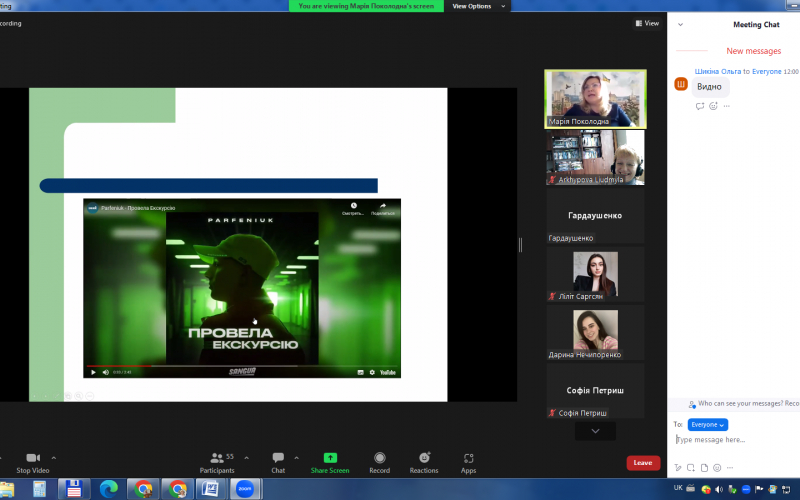Click the green Share Screen icon
The image size is (800, 500).
click(x=330, y=458)
